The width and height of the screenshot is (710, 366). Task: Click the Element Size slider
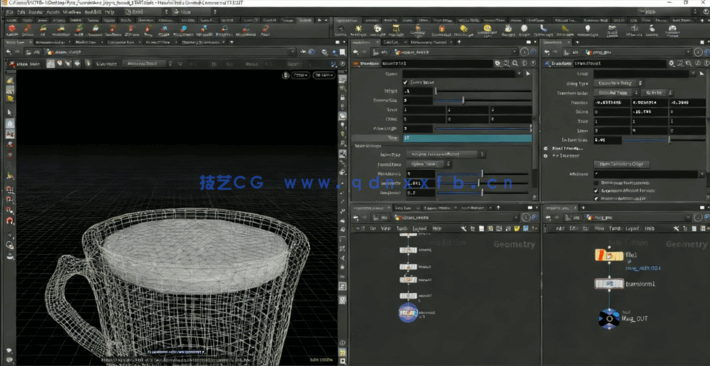click(x=483, y=101)
